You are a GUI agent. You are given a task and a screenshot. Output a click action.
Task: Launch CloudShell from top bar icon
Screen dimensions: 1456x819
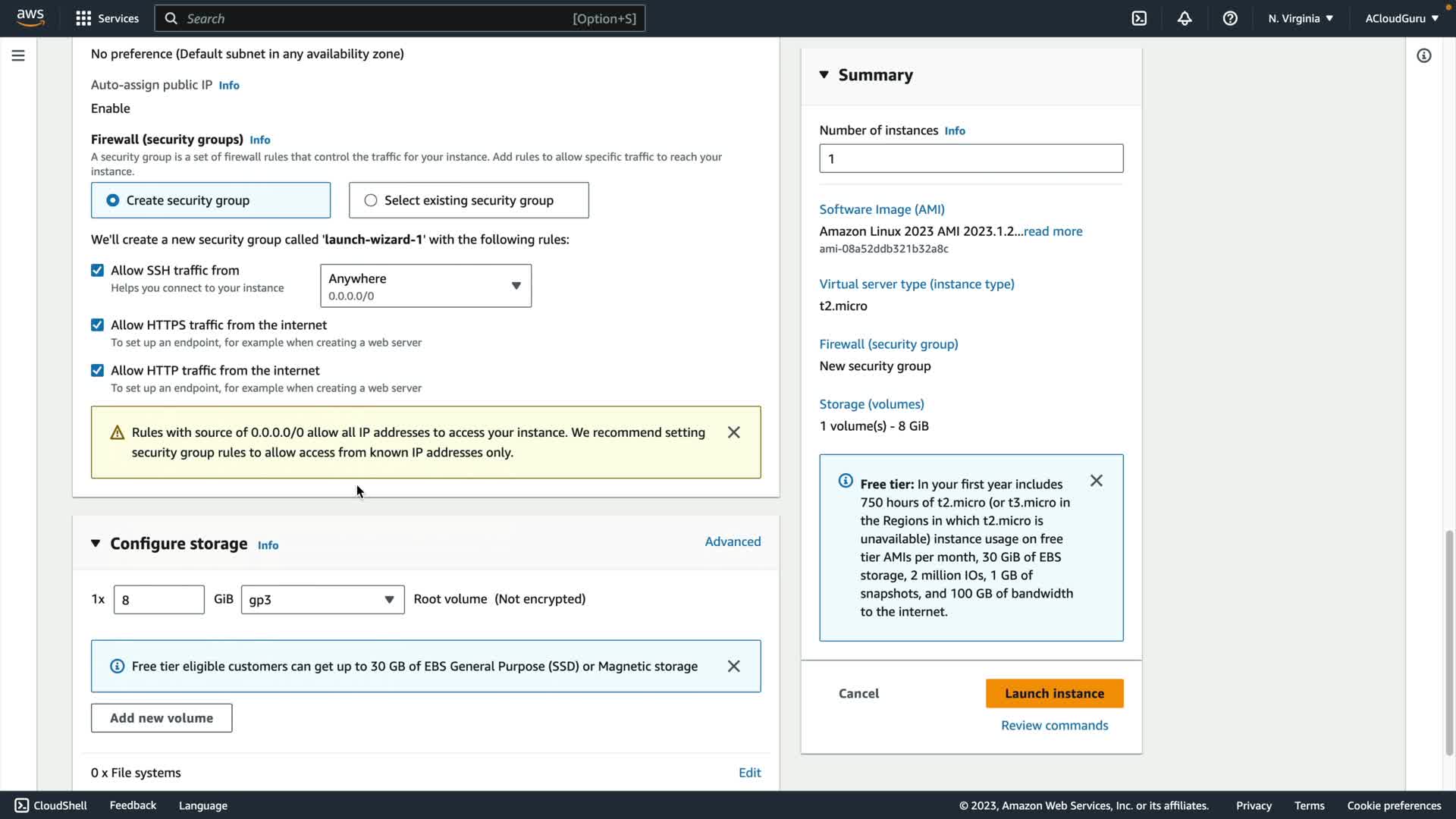(1139, 18)
